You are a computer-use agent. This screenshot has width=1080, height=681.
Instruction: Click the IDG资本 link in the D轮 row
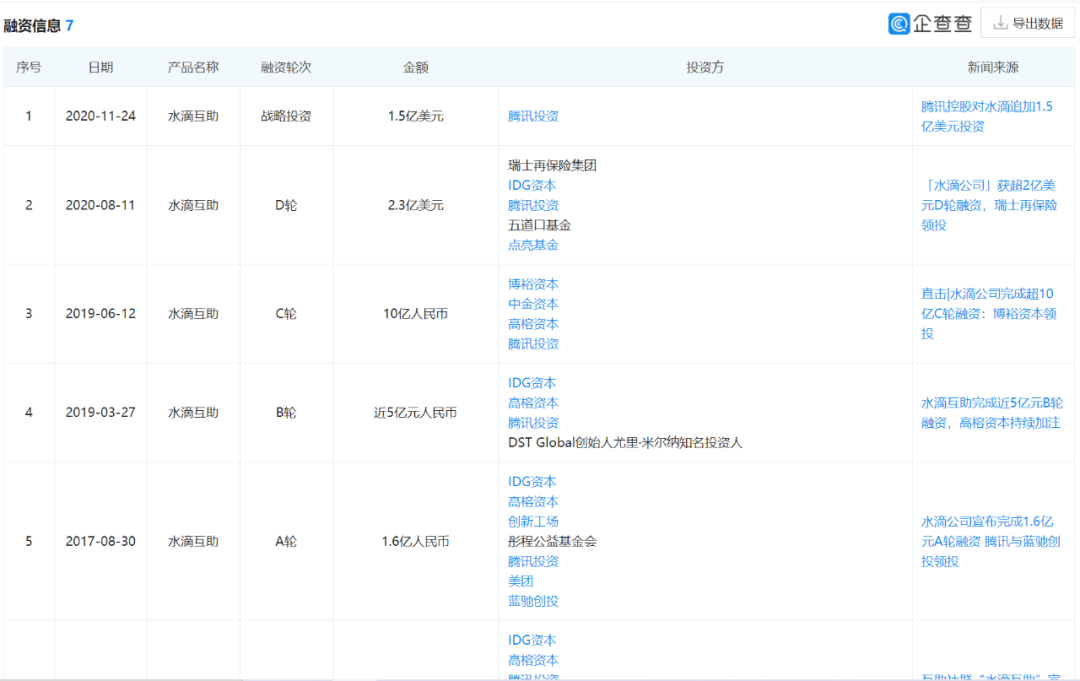click(x=533, y=185)
